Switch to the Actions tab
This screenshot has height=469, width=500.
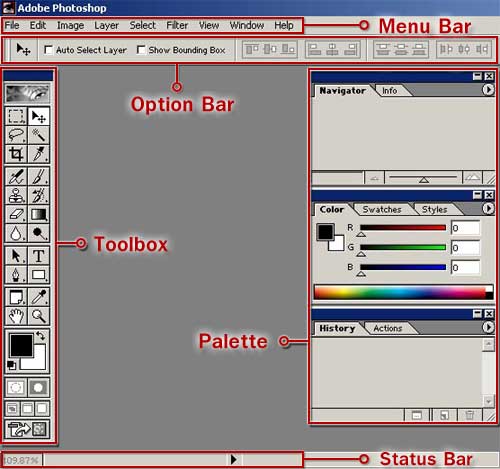(388, 328)
